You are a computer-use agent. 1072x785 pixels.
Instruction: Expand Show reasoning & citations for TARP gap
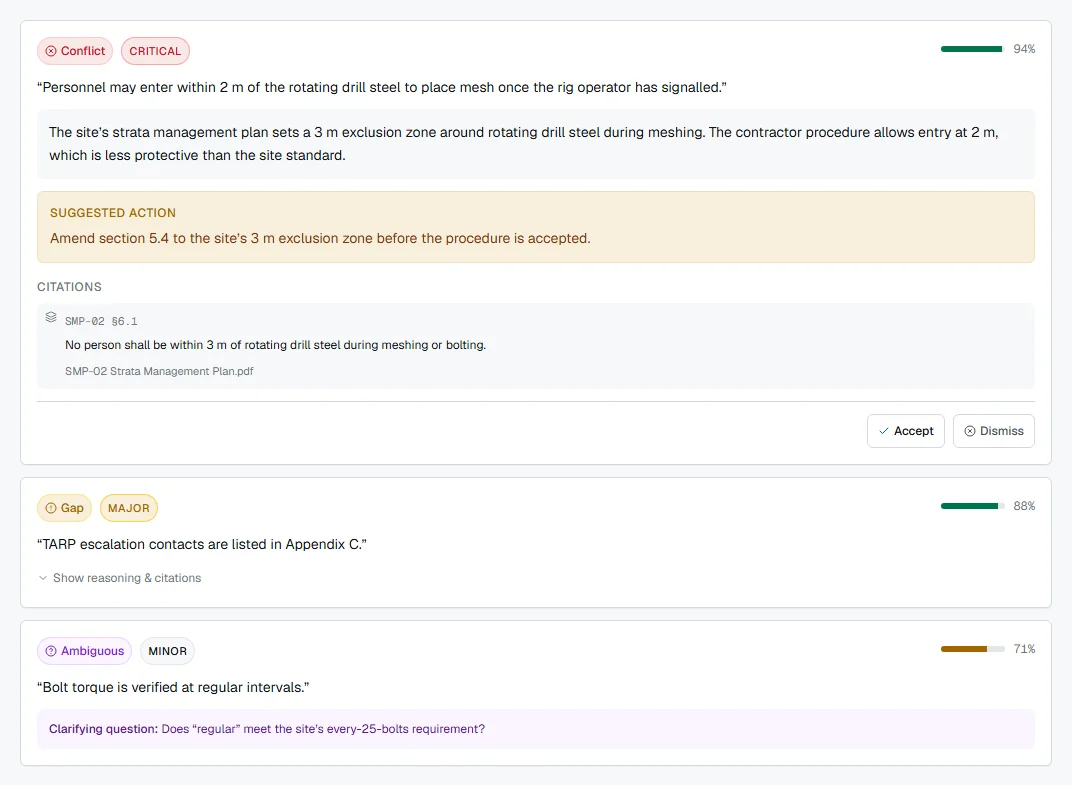point(120,578)
